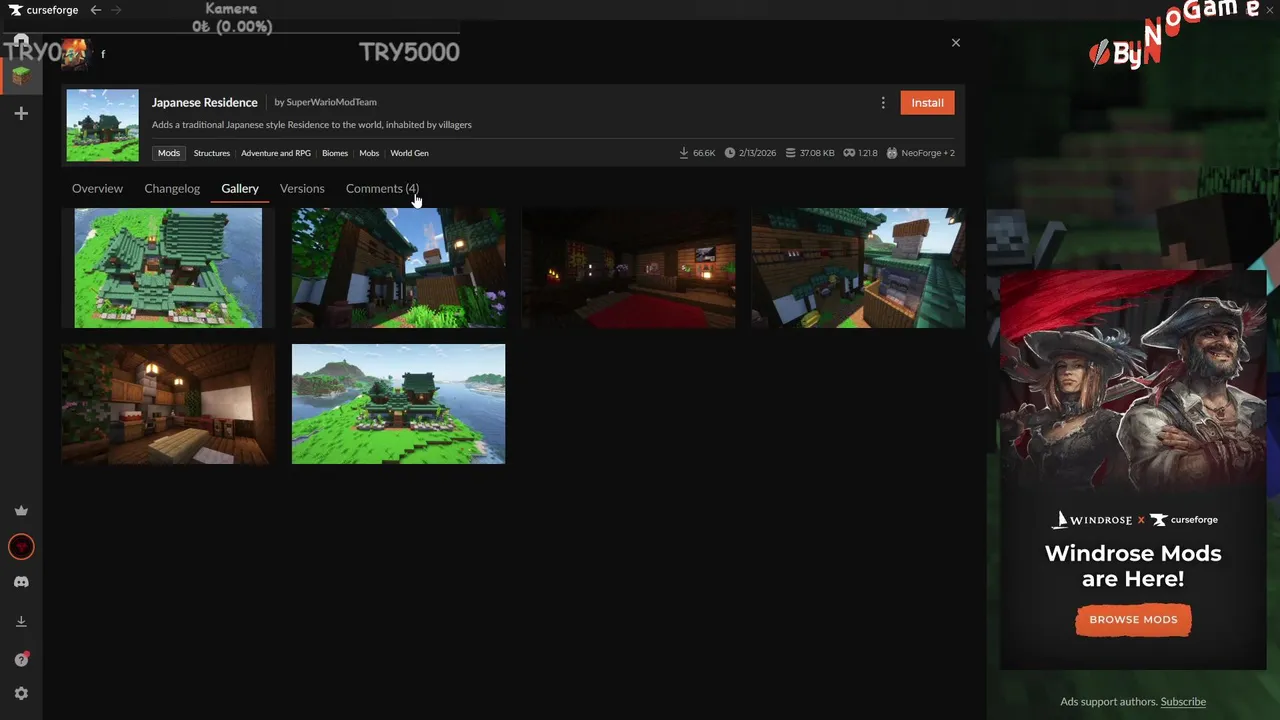Open rooftop and courtyard gallery image
1280x720 pixels.
[x=858, y=268]
